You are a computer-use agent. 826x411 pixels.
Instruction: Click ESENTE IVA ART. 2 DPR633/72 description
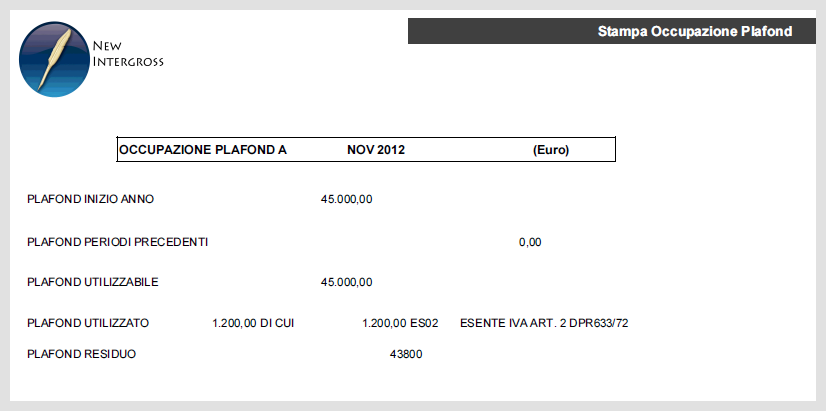[x=544, y=323]
